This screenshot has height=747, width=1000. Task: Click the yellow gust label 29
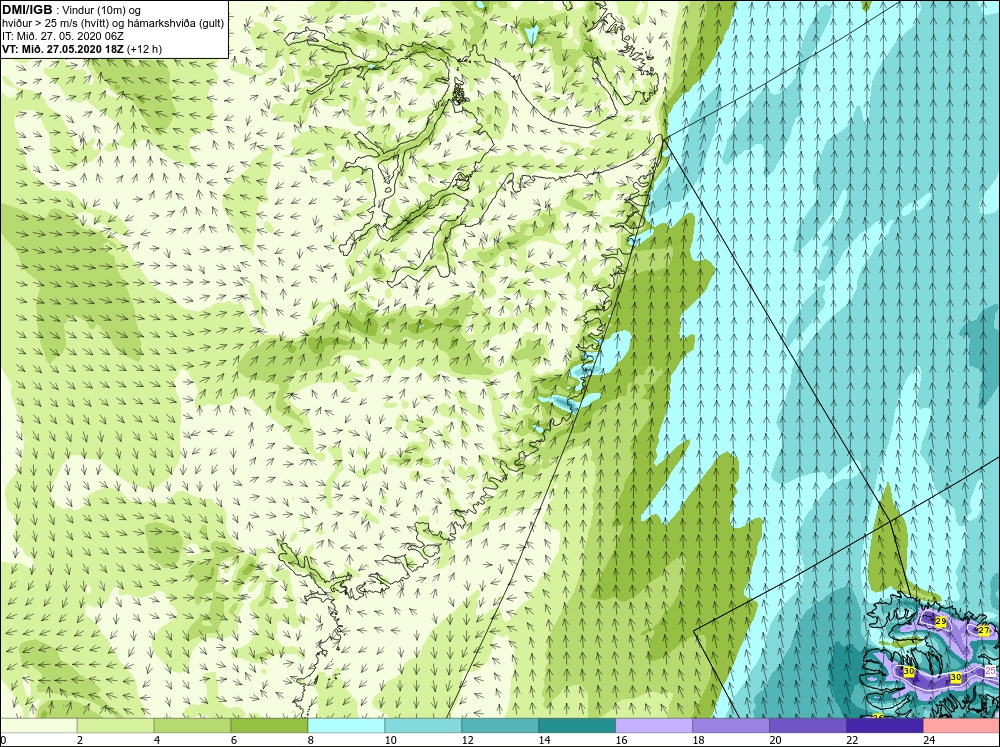point(941,621)
